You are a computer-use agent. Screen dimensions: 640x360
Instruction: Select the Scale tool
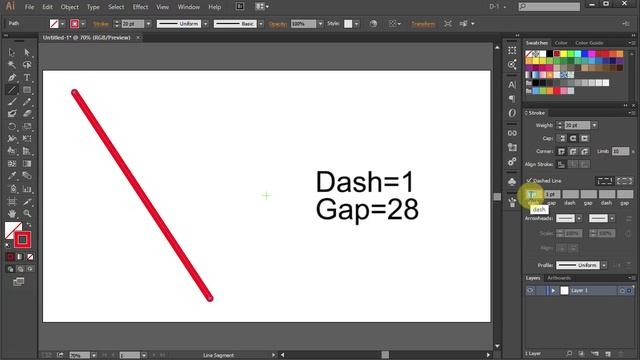click(x=27, y=127)
